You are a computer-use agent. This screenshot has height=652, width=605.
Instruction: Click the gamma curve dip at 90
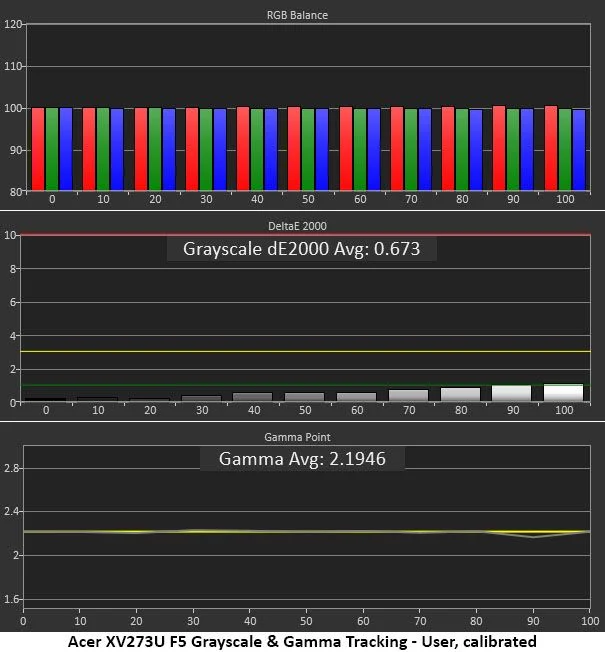[x=533, y=537]
